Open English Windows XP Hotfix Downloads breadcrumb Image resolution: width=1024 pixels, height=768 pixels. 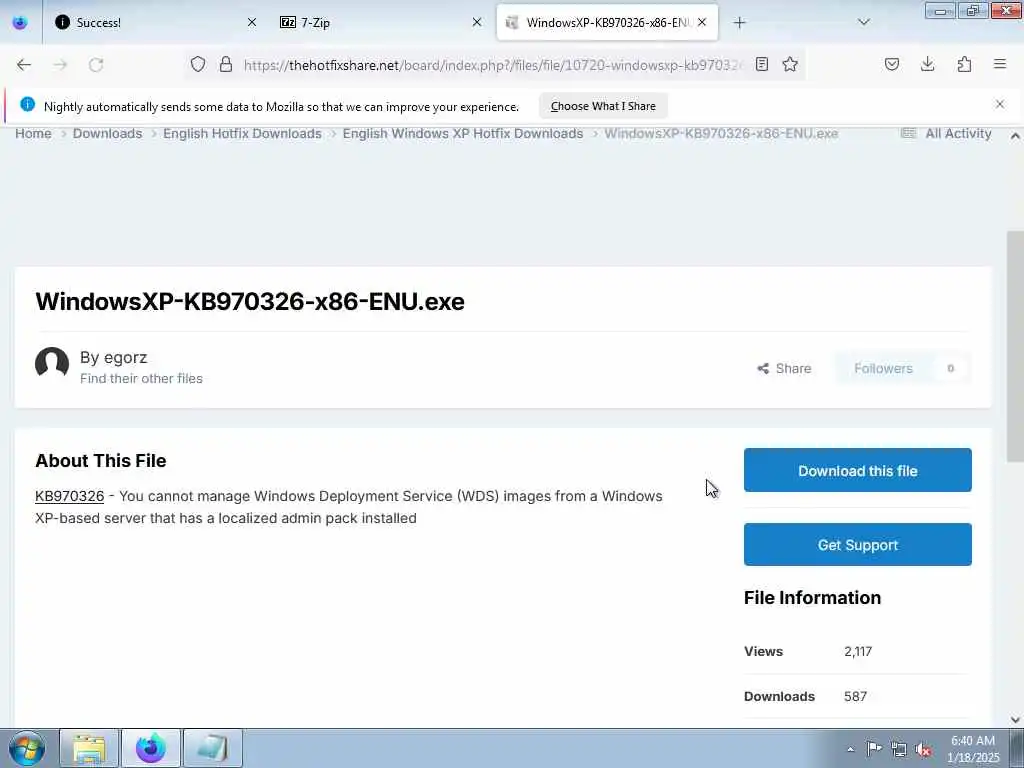tap(463, 133)
